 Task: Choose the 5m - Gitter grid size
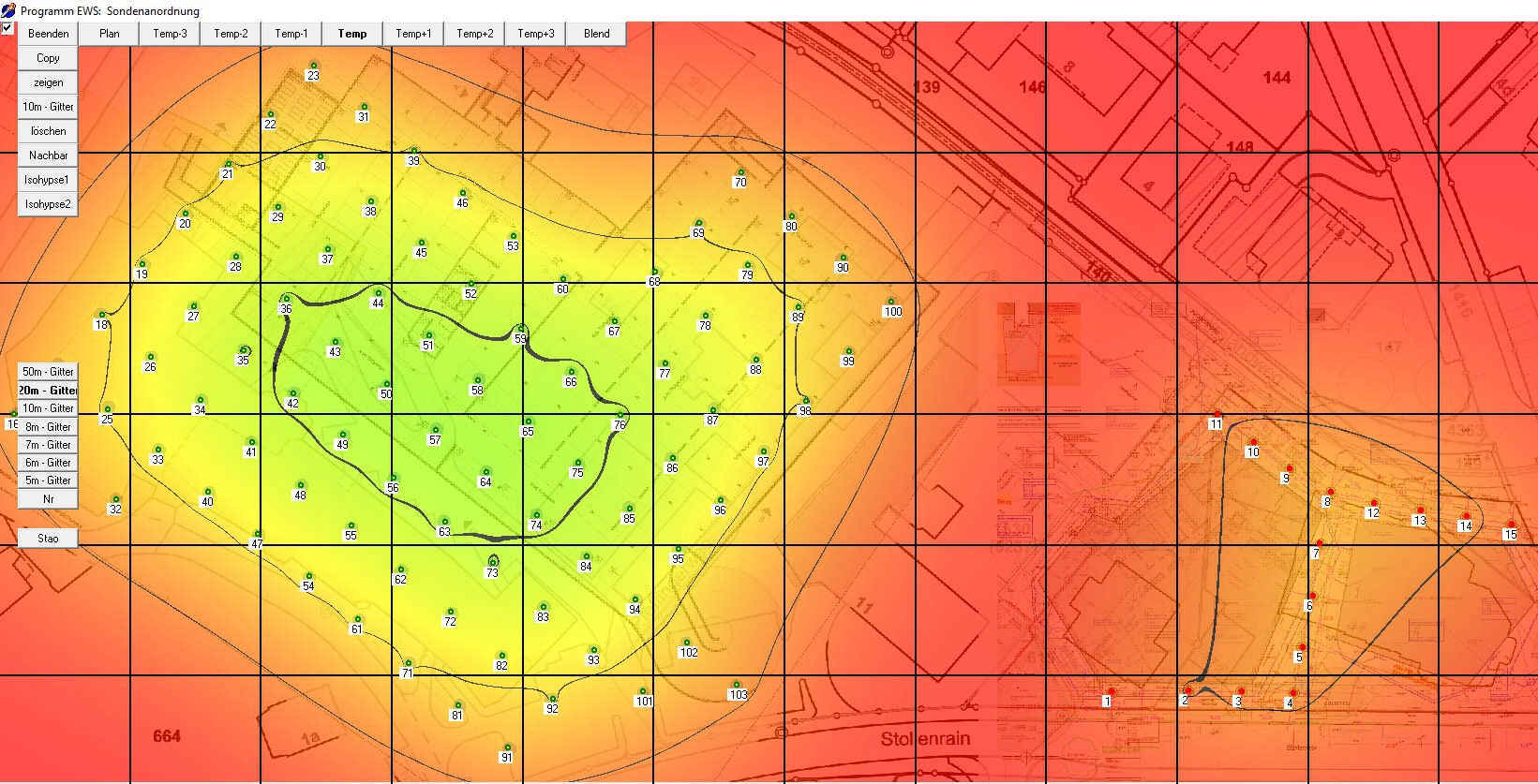48,481
